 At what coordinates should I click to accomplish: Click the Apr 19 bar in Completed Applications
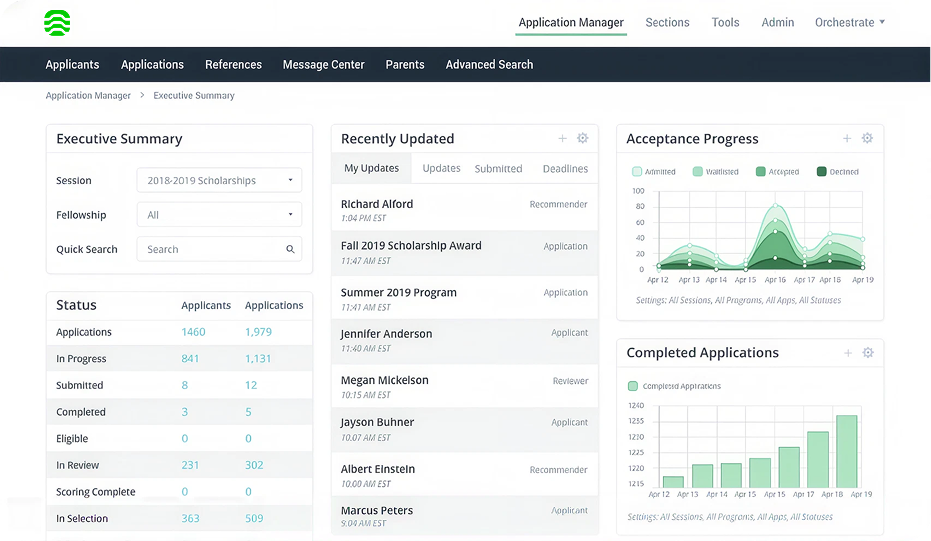click(x=847, y=451)
